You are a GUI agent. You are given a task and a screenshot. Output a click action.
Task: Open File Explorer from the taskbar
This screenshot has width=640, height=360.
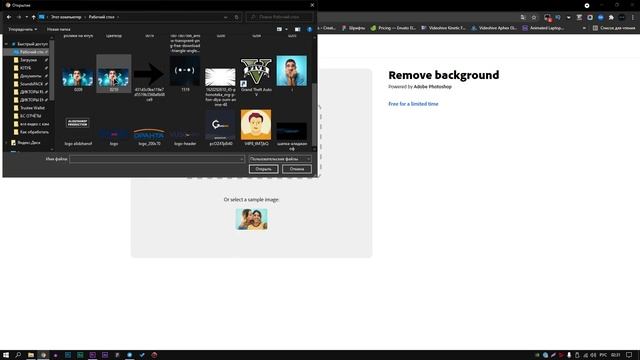tap(31, 355)
